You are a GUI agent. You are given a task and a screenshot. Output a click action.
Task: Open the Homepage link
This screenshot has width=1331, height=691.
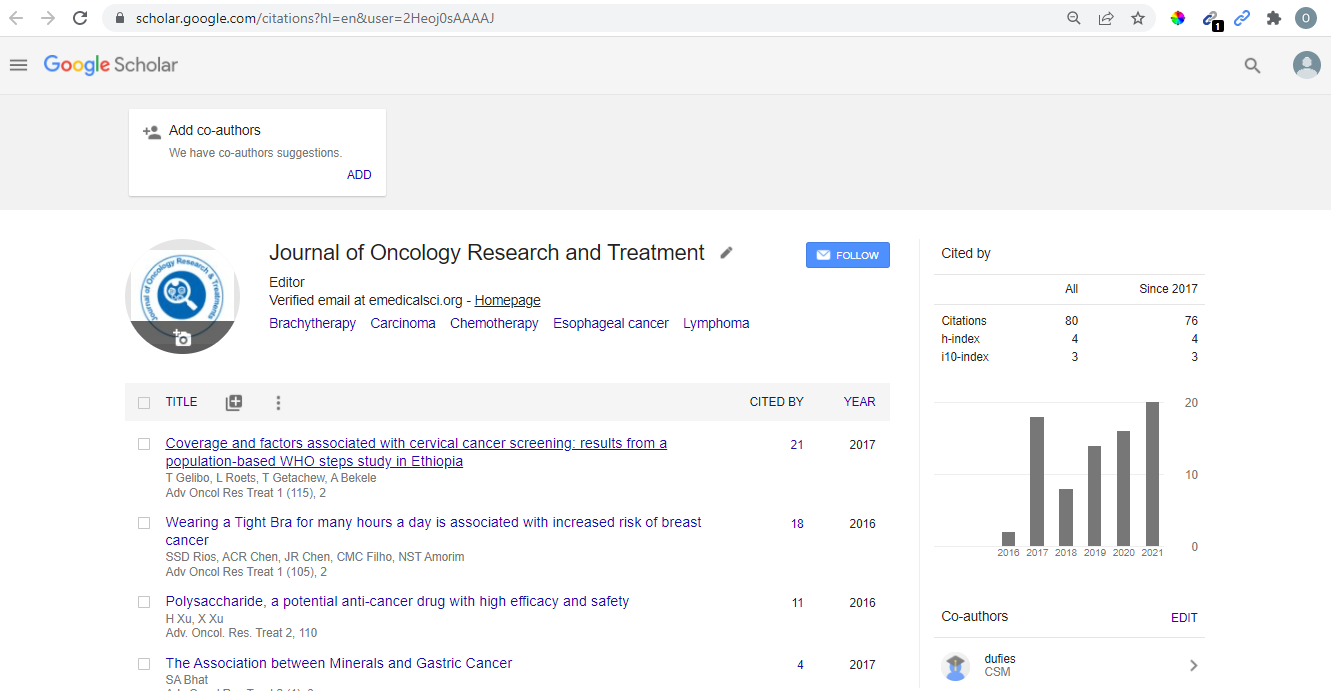[x=507, y=300]
